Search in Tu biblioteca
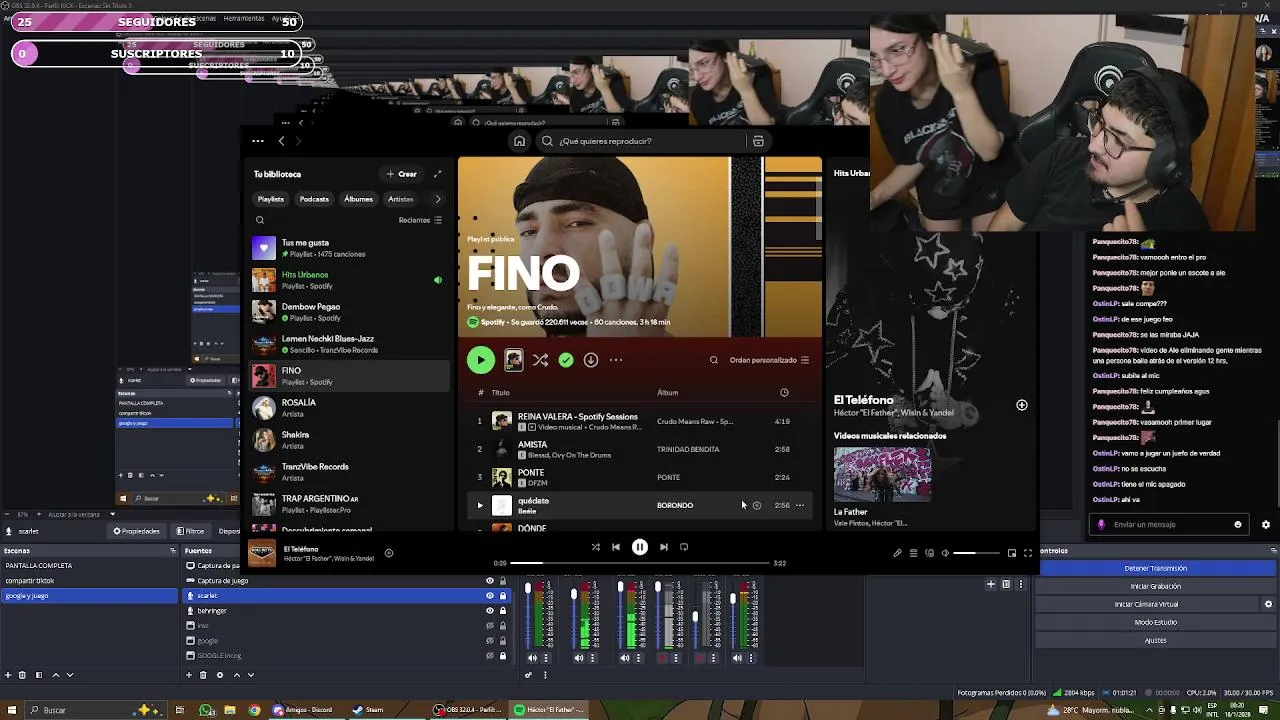1280x720 pixels. click(260, 220)
